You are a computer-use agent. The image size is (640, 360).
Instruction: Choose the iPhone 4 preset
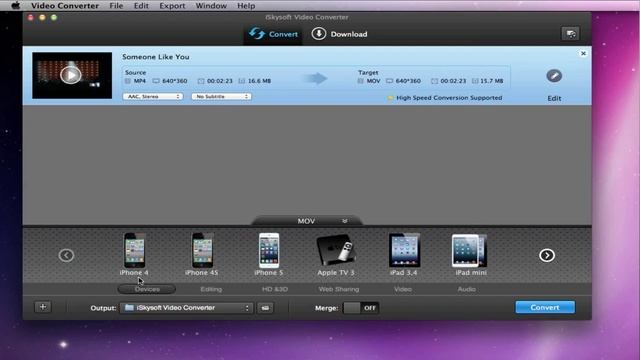coord(134,254)
